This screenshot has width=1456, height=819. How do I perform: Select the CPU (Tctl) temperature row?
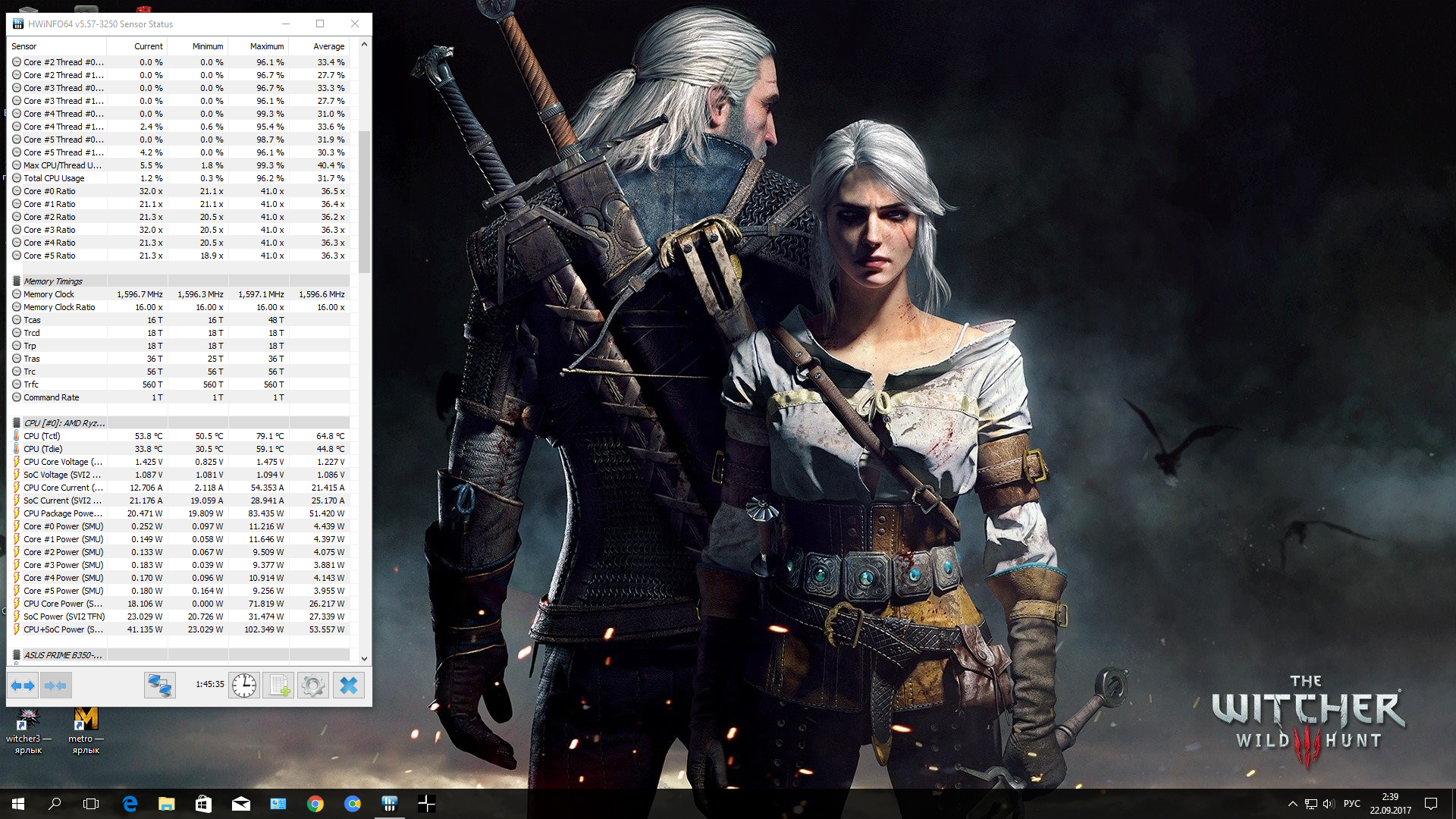[x=42, y=436]
